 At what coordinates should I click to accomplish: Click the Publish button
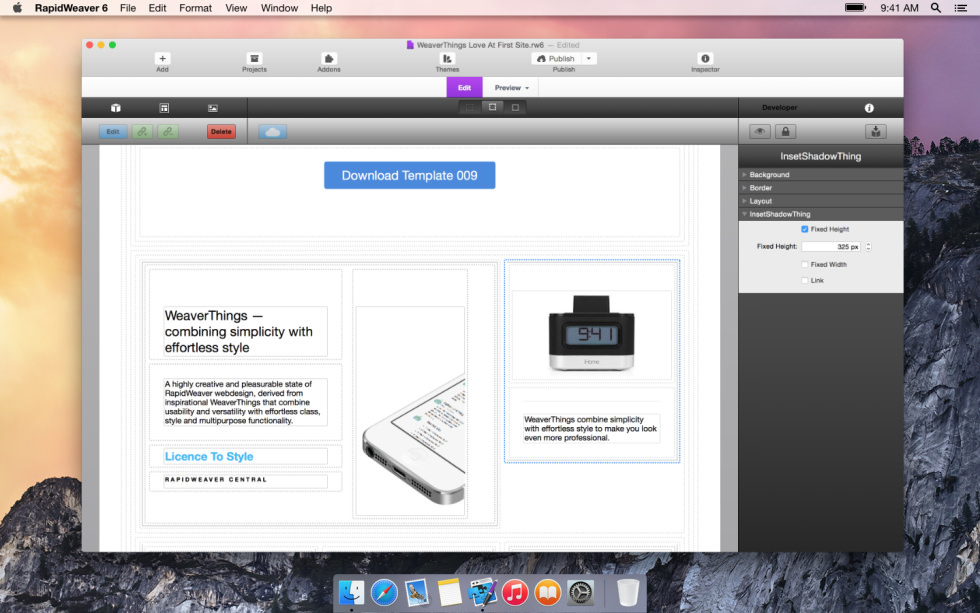(x=557, y=59)
